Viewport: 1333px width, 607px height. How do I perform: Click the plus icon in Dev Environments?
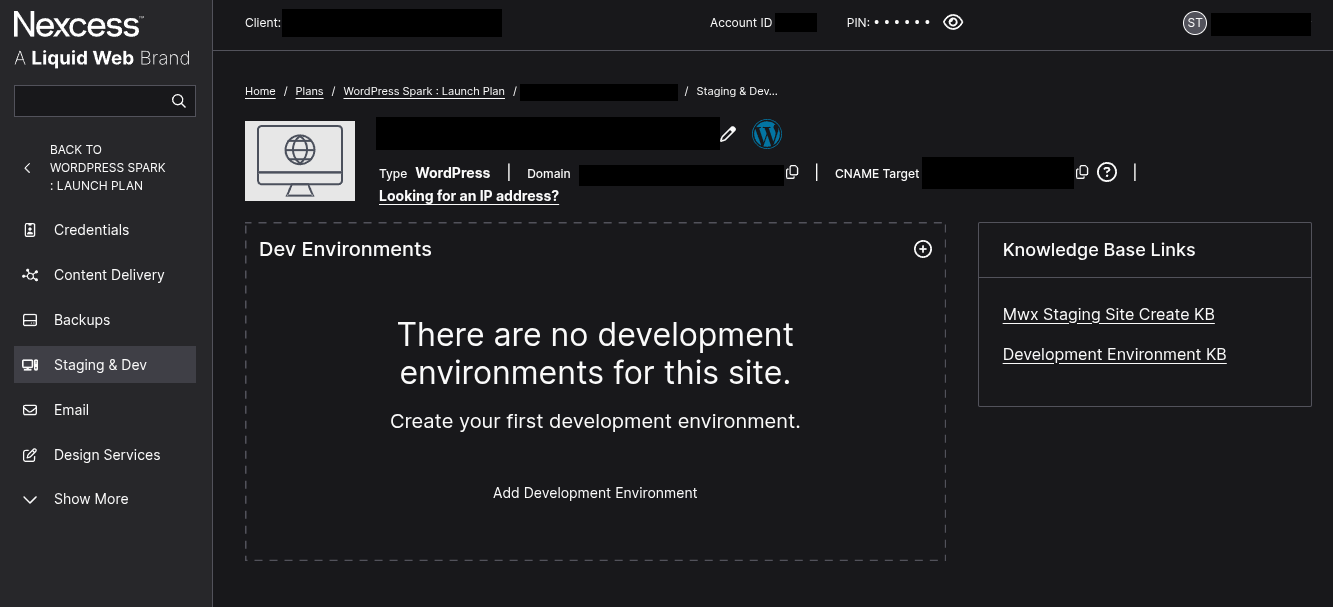click(923, 249)
